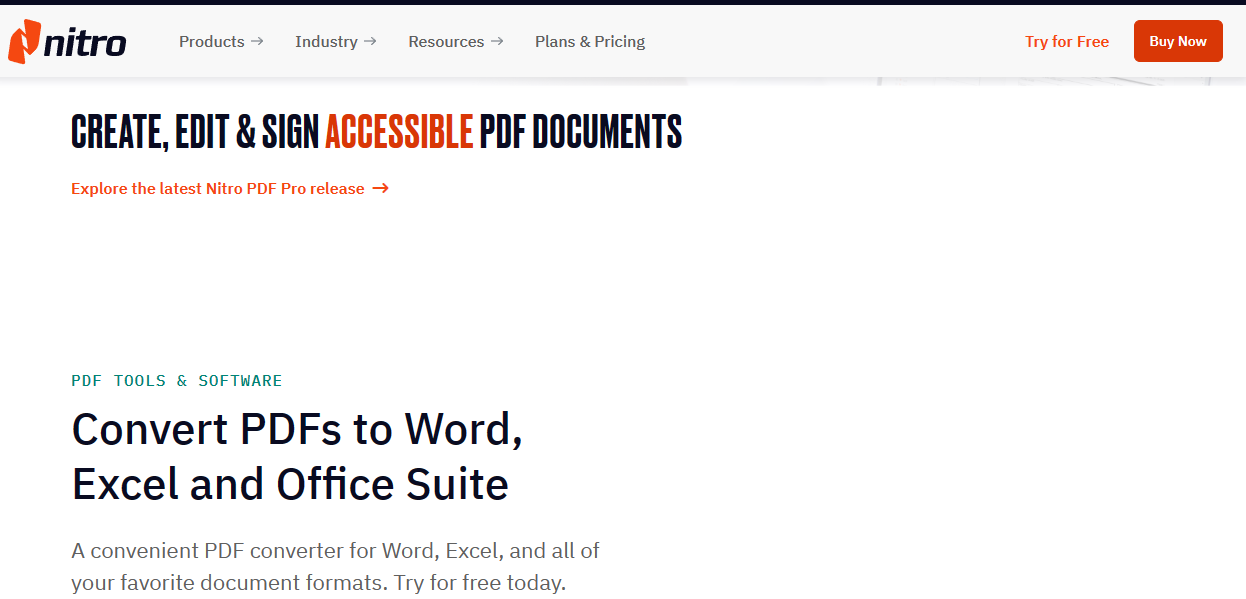Click the Buy Now button
This screenshot has height=599, width=1246.
pyautogui.click(x=1178, y=41)
